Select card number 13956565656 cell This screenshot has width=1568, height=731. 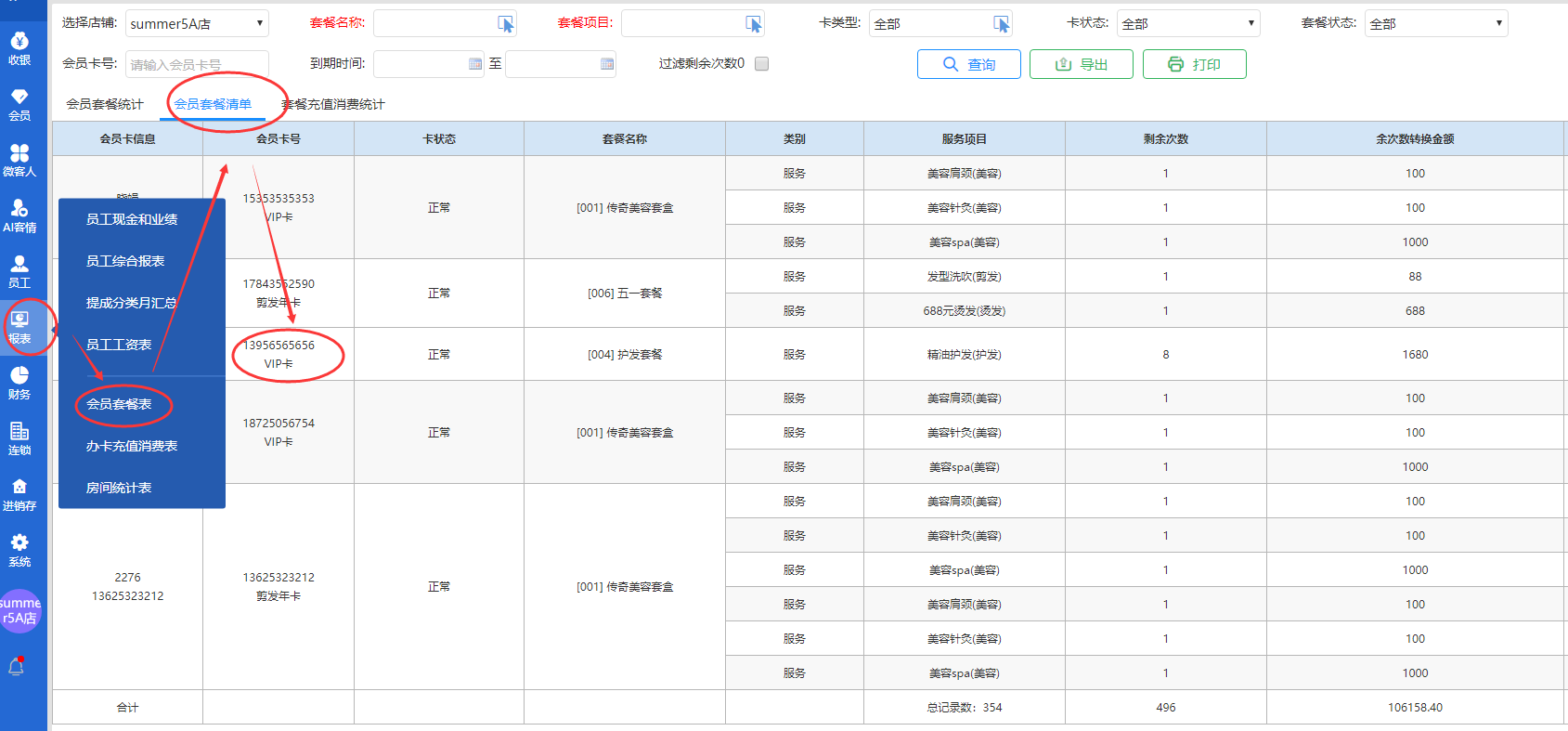coord(279,355)
